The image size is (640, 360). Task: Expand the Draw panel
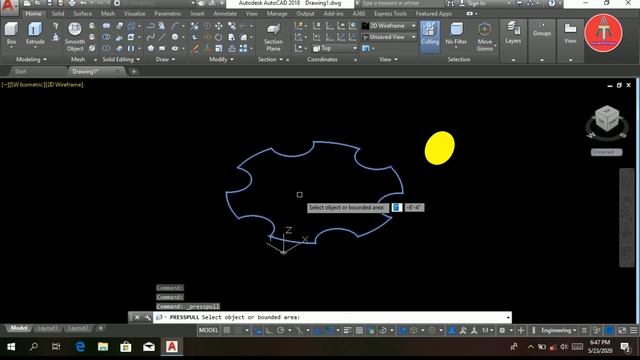(x=165, y=59)
